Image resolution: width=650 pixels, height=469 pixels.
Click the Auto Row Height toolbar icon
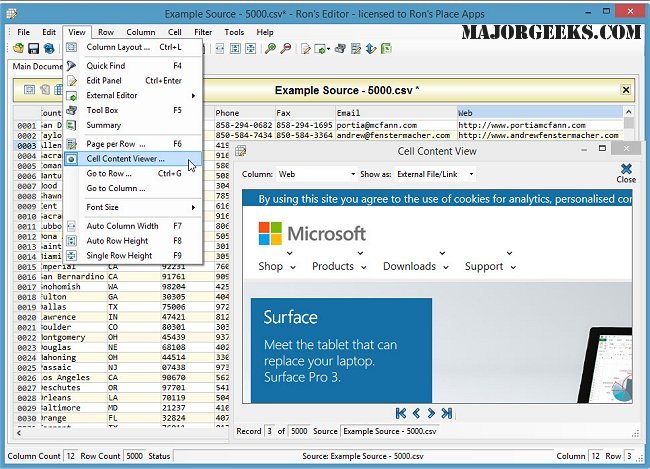(x=235, y=49)
